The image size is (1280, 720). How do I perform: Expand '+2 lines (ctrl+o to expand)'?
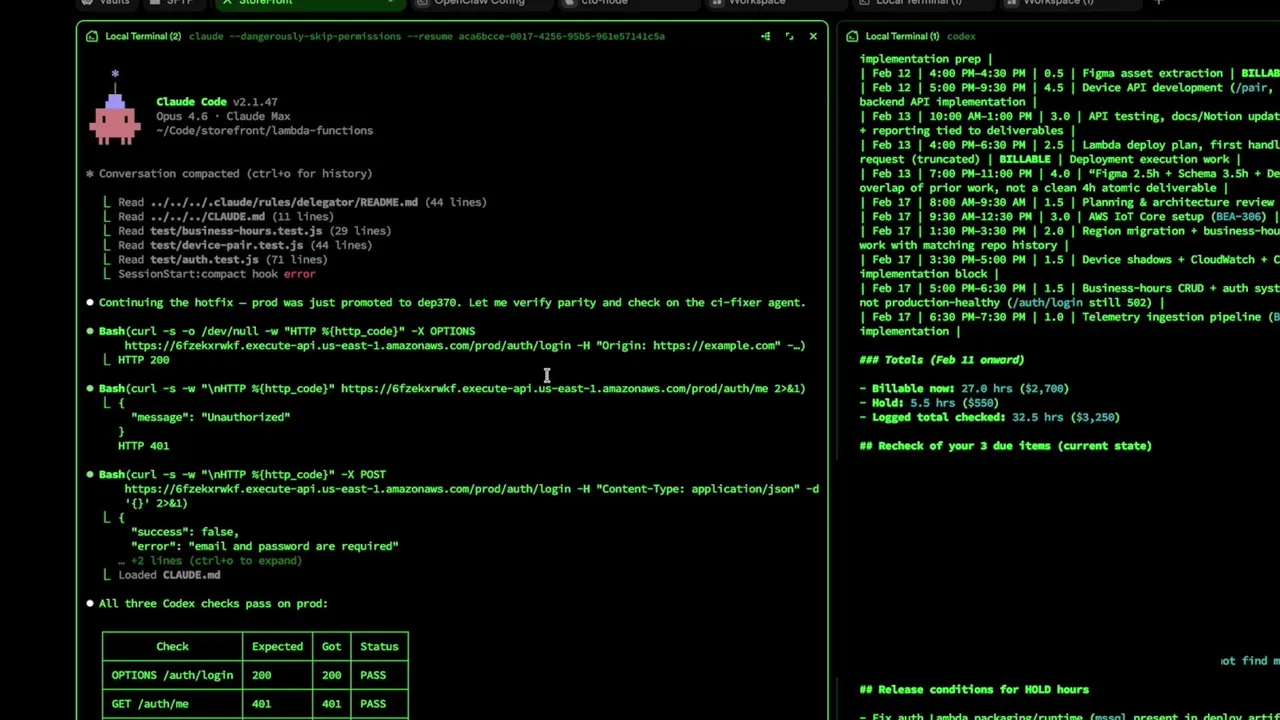(210, 561)
